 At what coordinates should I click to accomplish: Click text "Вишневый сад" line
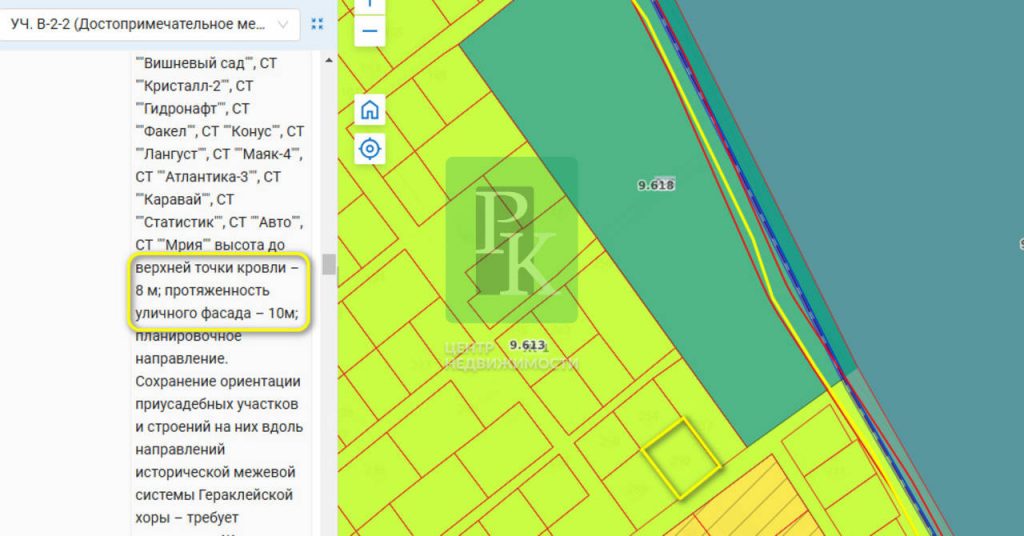click(x=206, y=63)
